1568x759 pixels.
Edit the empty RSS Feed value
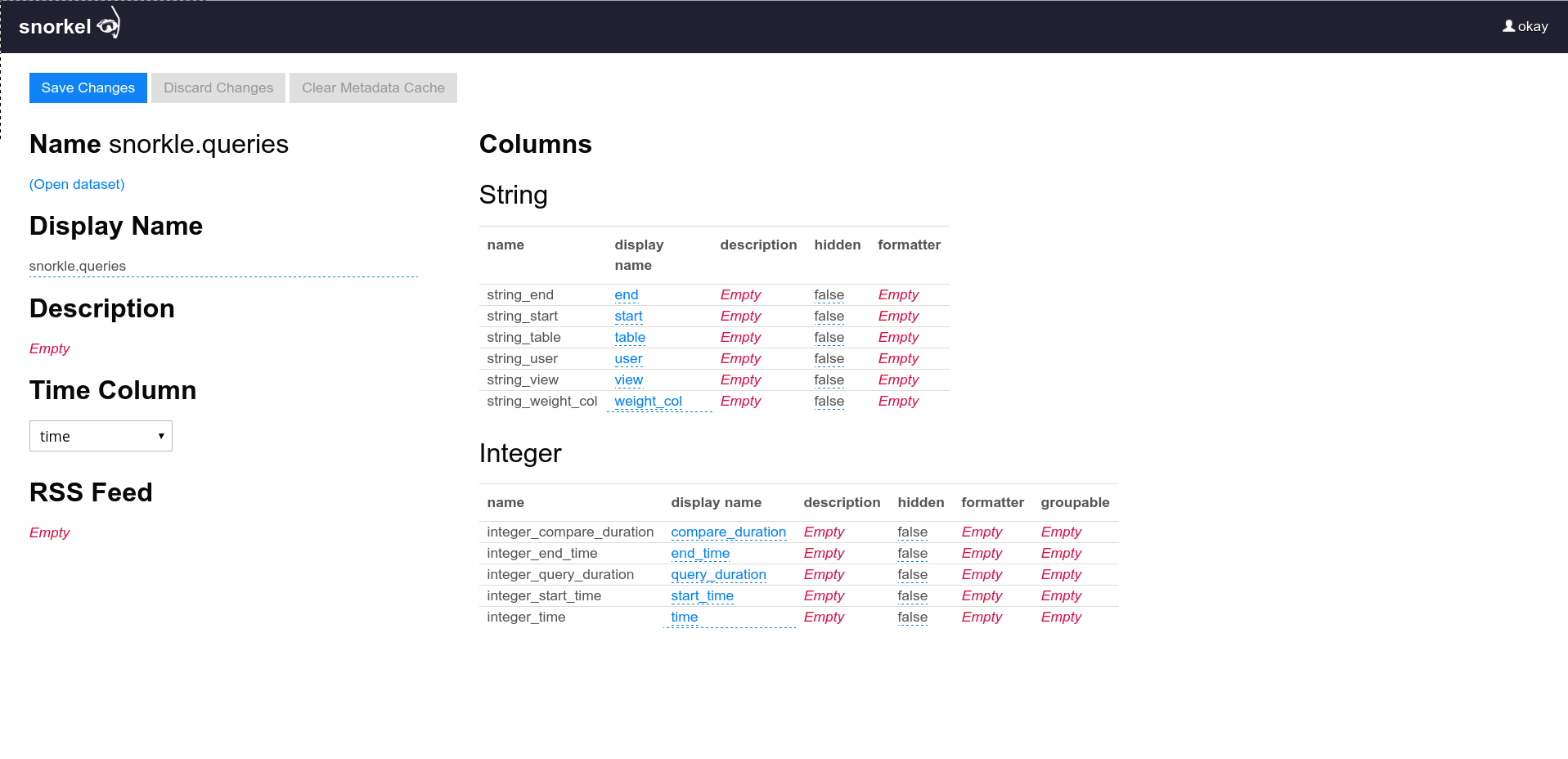click(x=49, y=532)
